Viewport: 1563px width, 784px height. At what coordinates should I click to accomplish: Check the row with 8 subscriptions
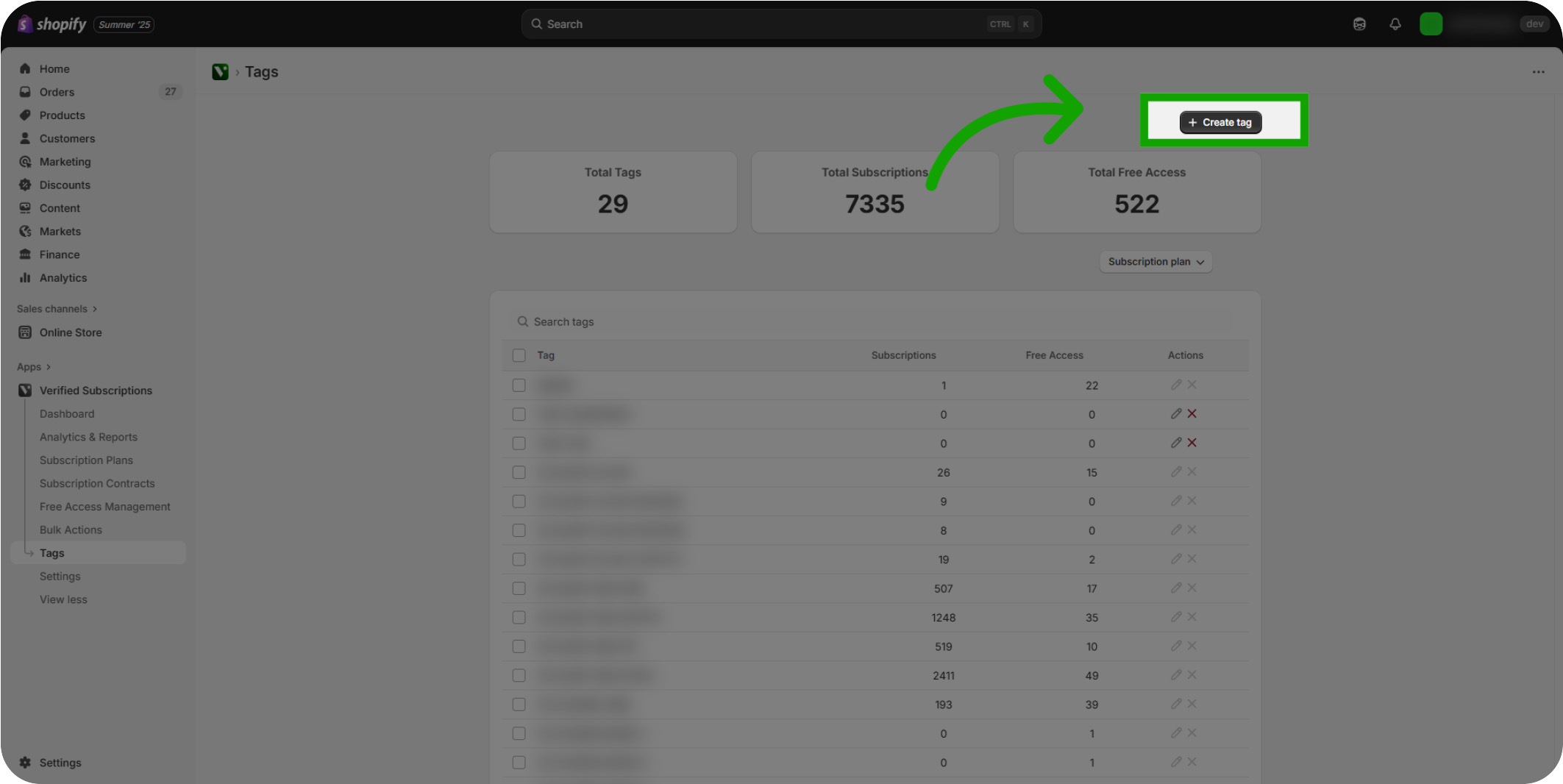(x=519, y=530)
